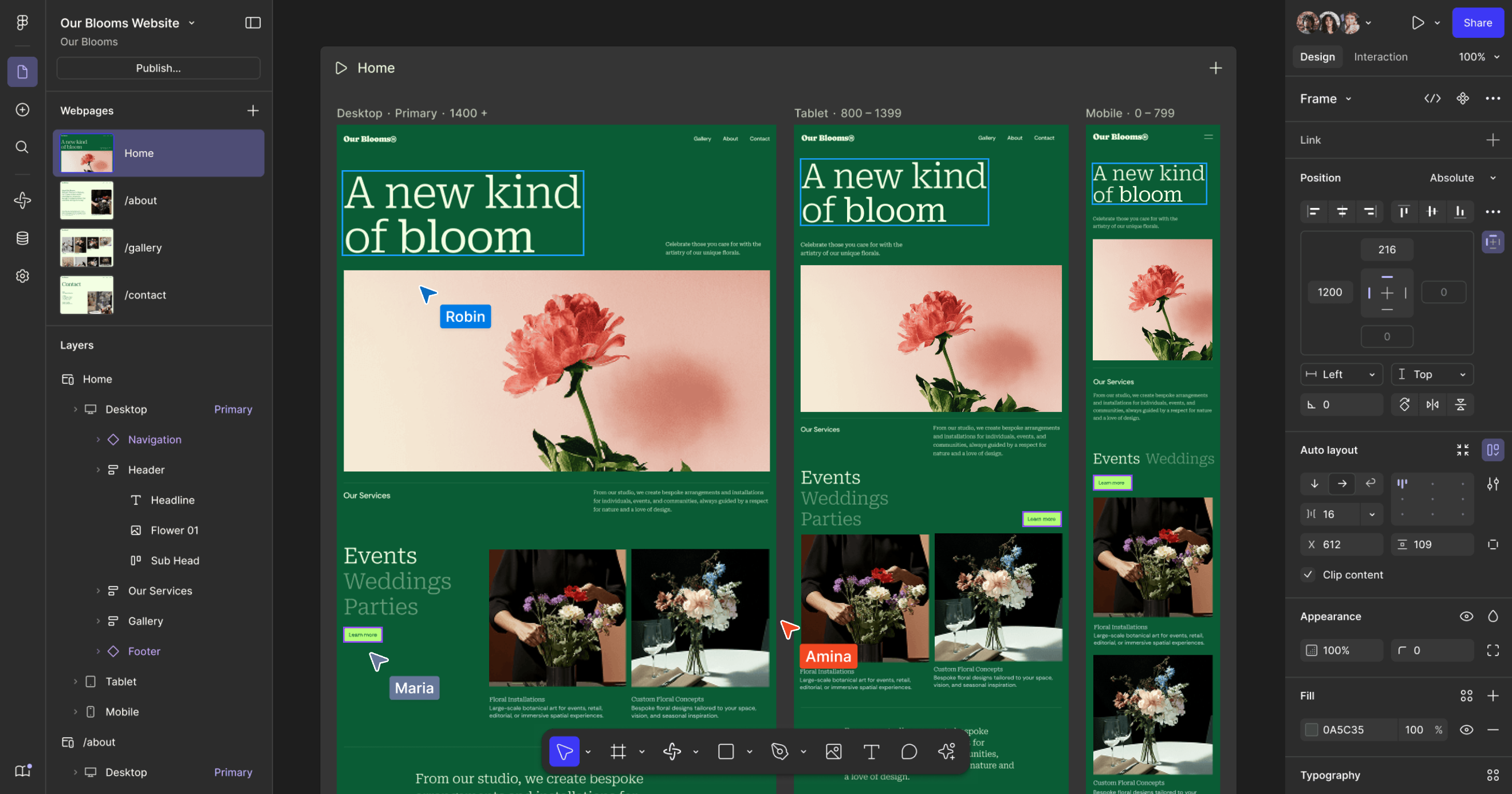The height and width of the screenshot is (794, 1512).
Task: Click the Publish button
Action: click(158, 68)
